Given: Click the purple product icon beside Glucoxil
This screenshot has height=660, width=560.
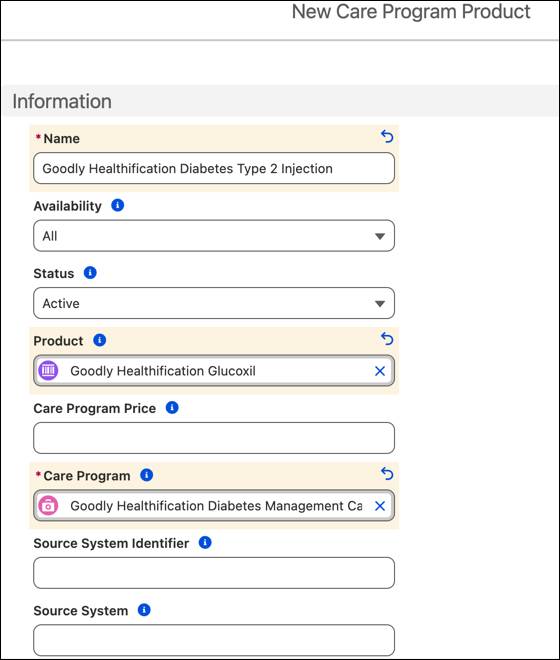Looking at the screenshot, I should [48, 371].
